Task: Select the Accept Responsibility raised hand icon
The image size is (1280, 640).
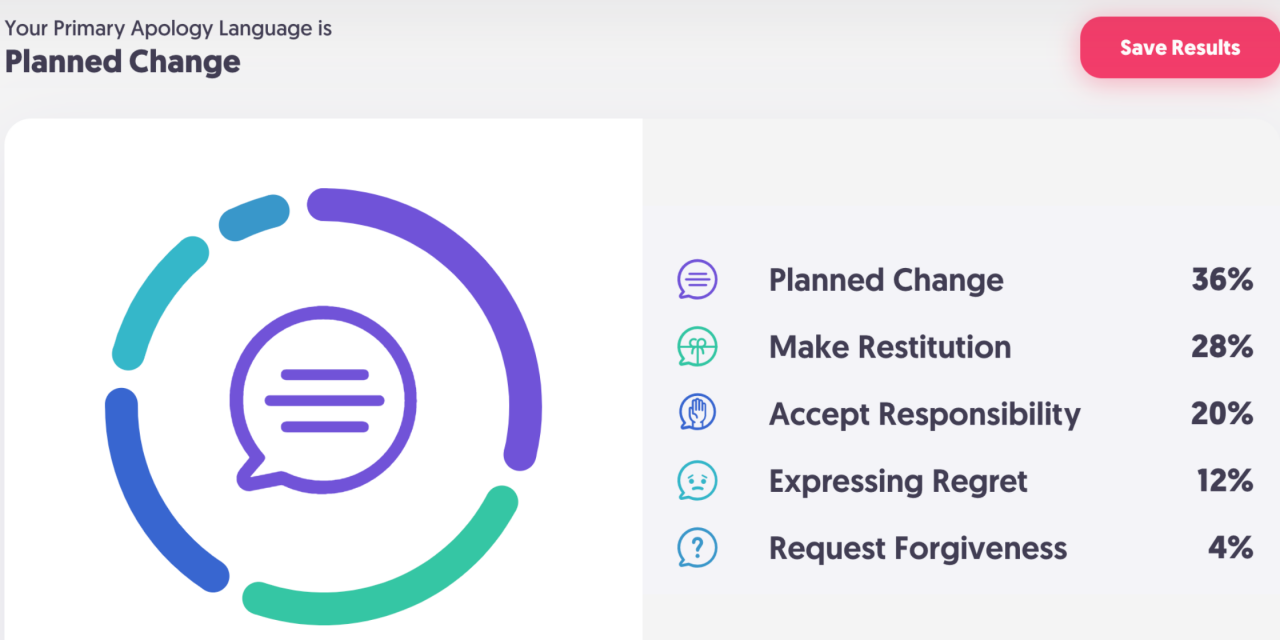Action: (697, 414)
